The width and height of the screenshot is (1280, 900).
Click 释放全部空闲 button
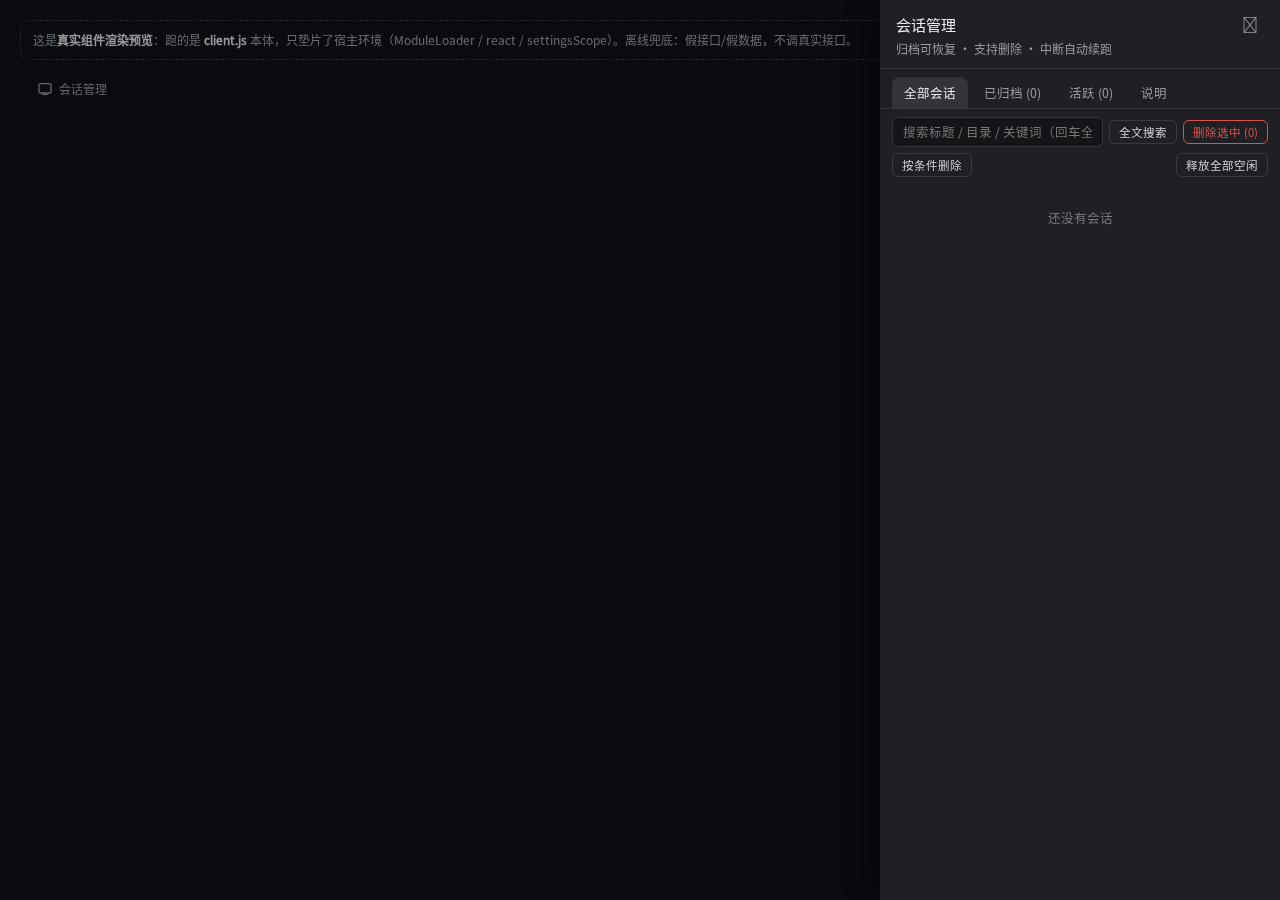(x=1222, y=165)
